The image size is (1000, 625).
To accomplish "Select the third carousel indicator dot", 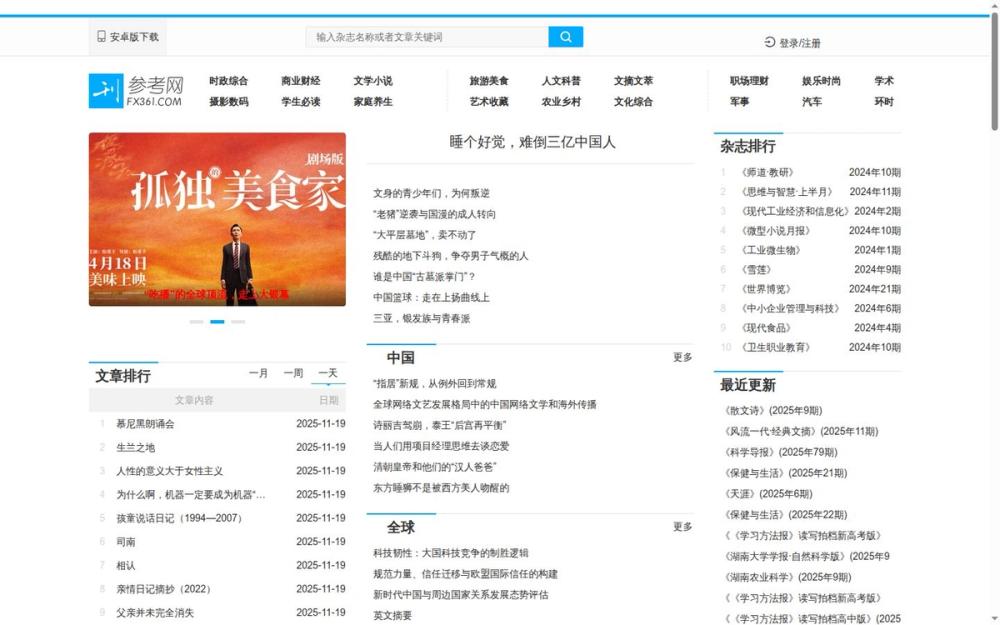I will [238, 321].
